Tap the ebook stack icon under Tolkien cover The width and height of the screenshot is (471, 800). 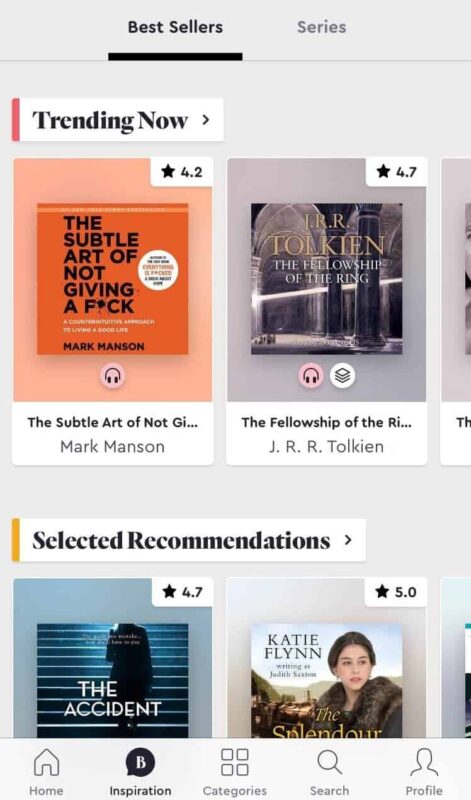click(x=342, y=376)
